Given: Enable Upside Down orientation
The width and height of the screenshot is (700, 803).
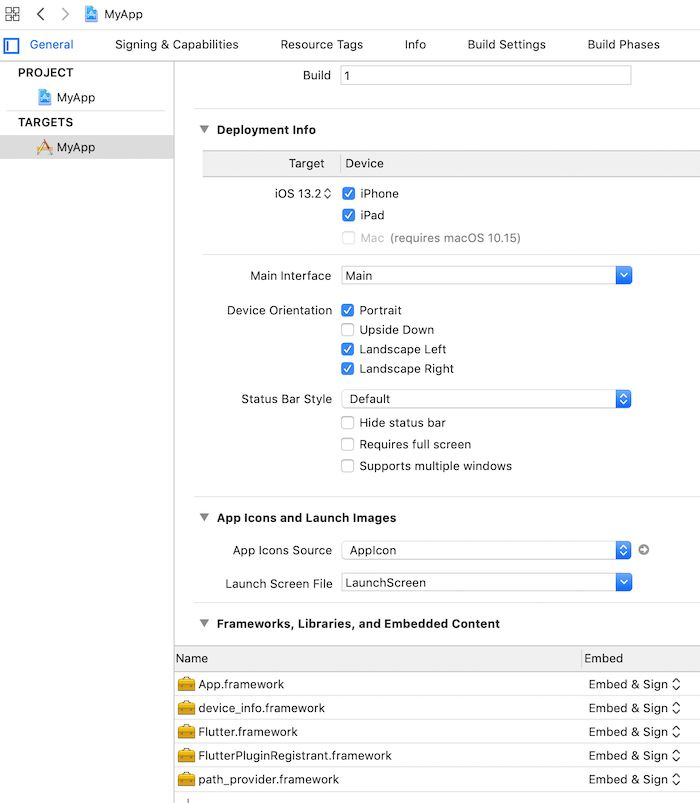Looking at the screenshot, I should [348, 330].
